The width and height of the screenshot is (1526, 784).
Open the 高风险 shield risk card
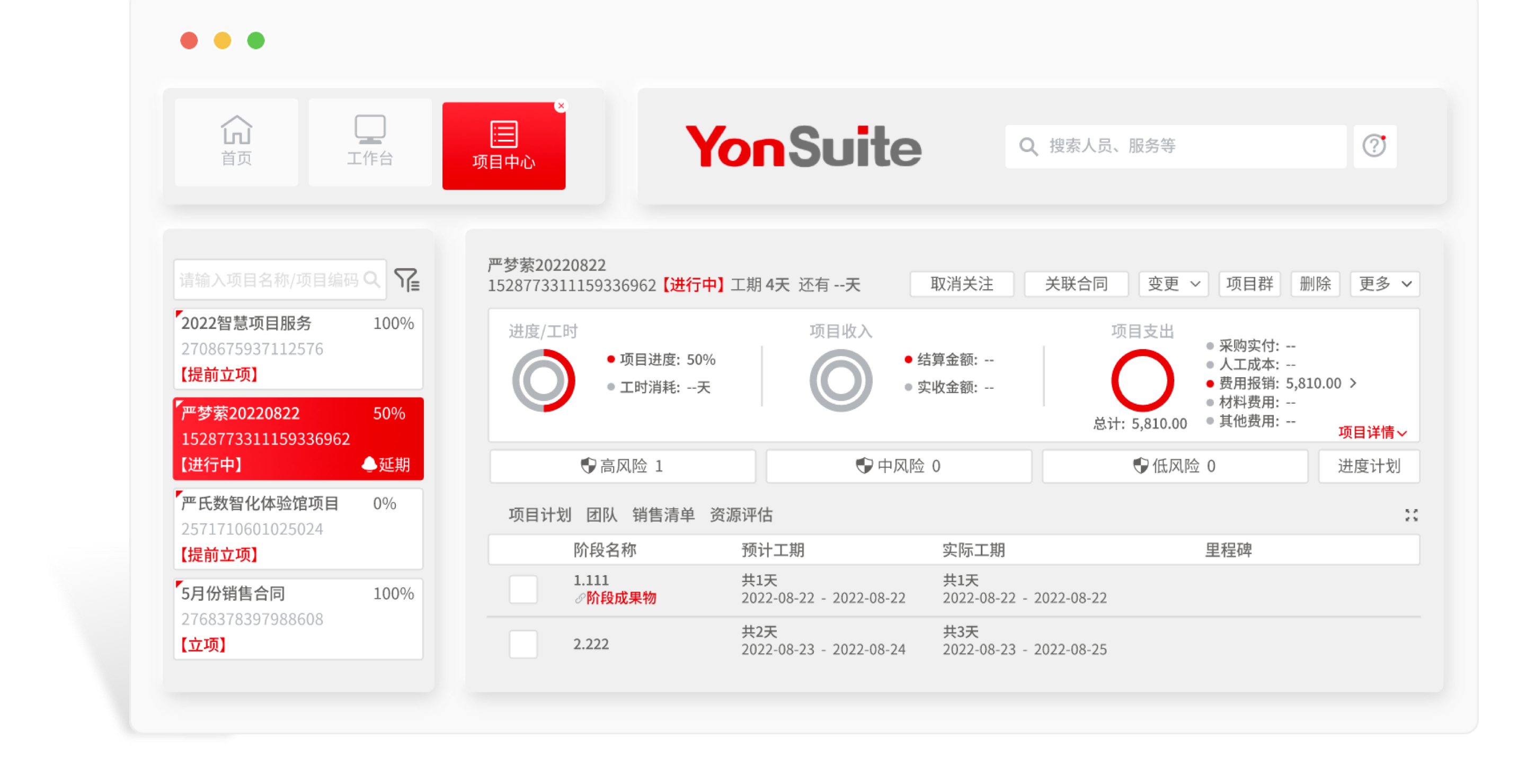point(622,466)
